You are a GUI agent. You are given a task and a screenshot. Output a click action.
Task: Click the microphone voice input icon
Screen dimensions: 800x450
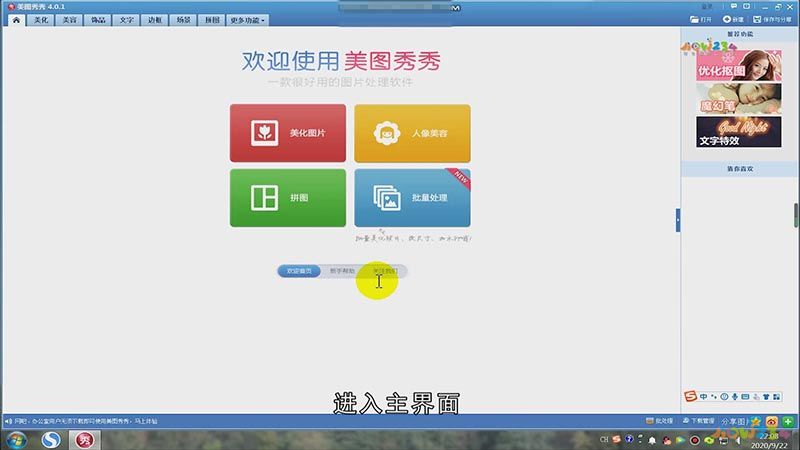point(735,396)
